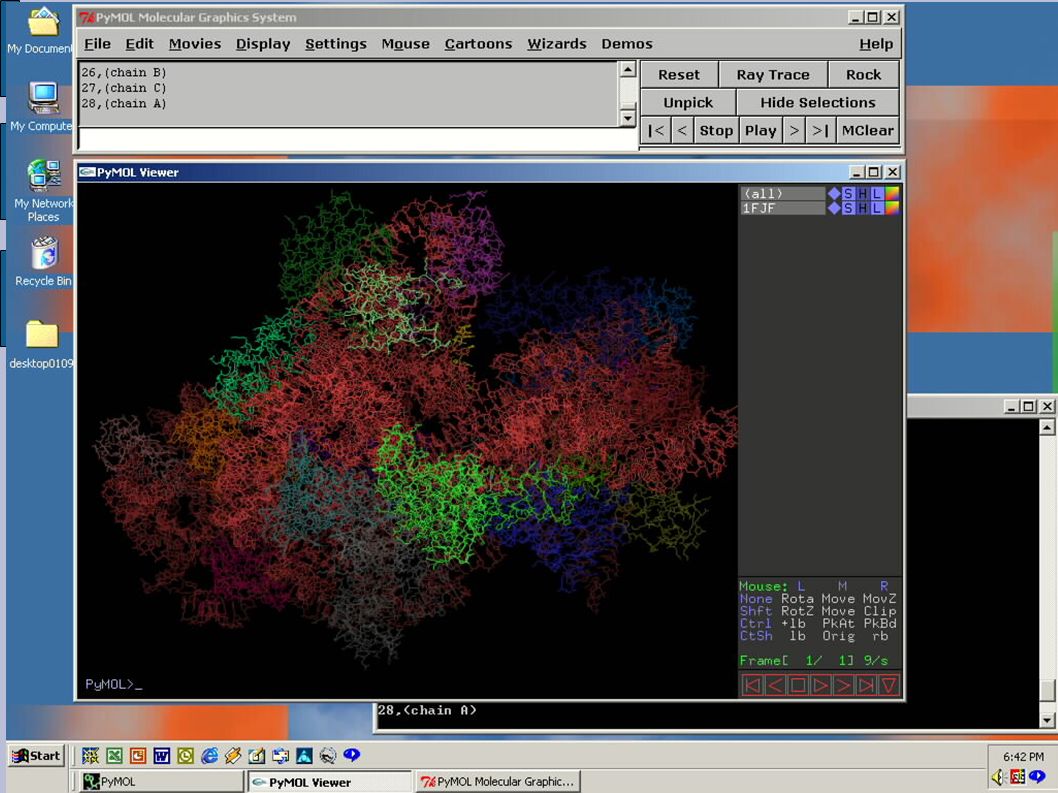The image size is (1058, 793).
Task: Rewind movie with the |< button
Action: [x=655, y=130]
